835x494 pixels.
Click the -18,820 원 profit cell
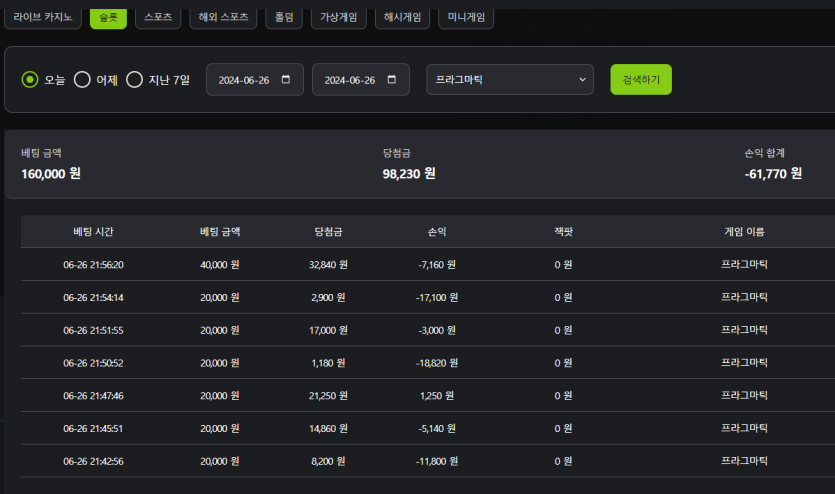(x=437, y=363)
